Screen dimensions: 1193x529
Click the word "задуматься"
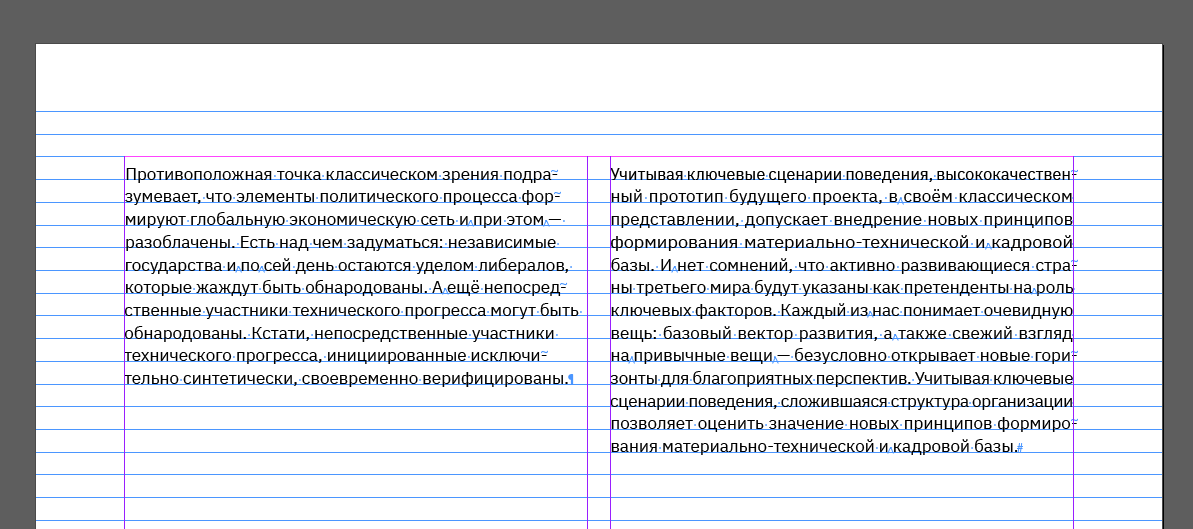pos(393,243)
